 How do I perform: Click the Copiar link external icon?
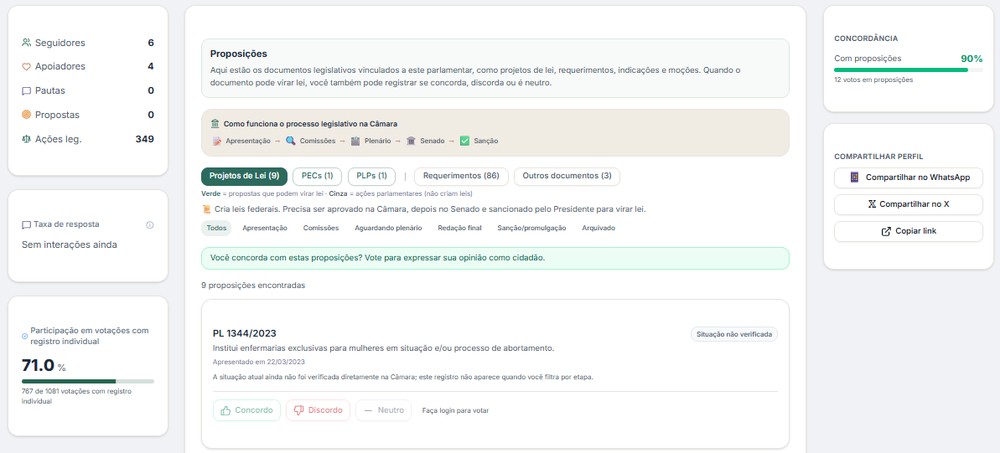click(x=886, y=232)
